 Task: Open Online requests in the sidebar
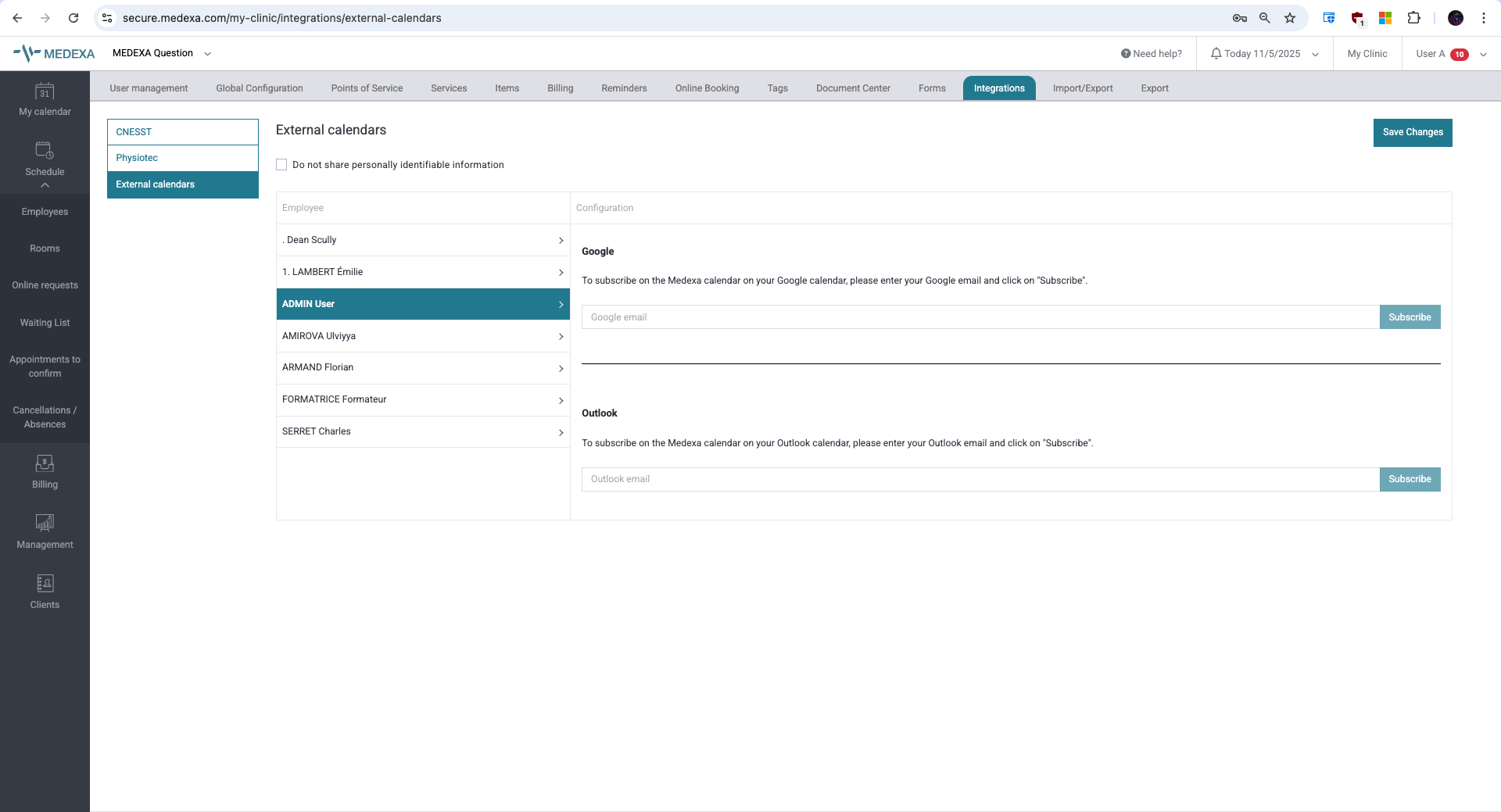[45, 285]
